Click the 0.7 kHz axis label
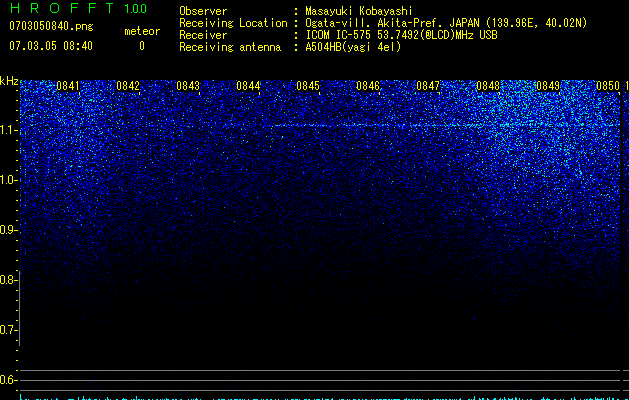The width and height of the screenshot is (629, 400). [x=8, y=330]
